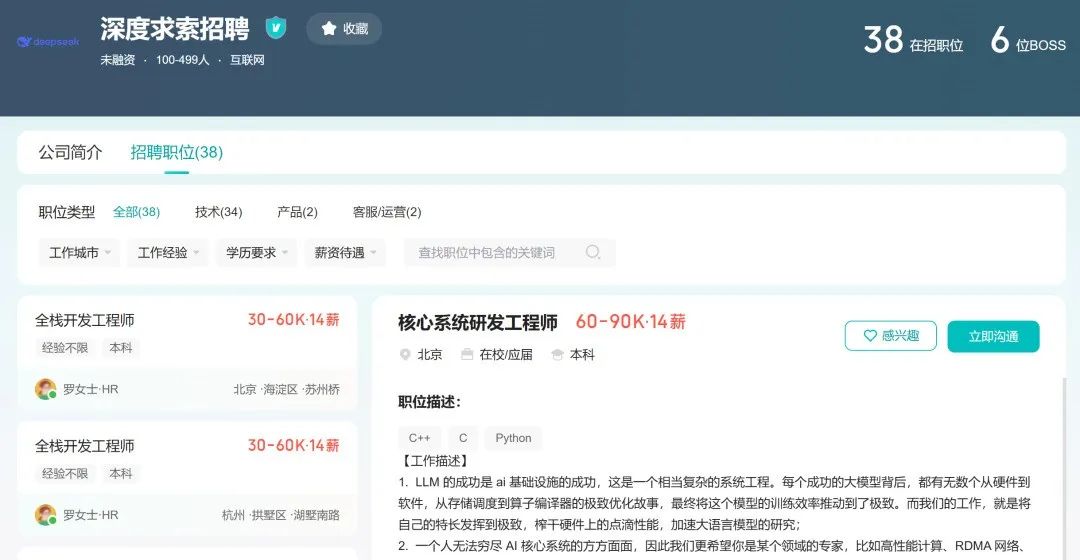This screenshot has width=1080, height=560.
Task: Click the search magnifier icon
Action: 592,252
